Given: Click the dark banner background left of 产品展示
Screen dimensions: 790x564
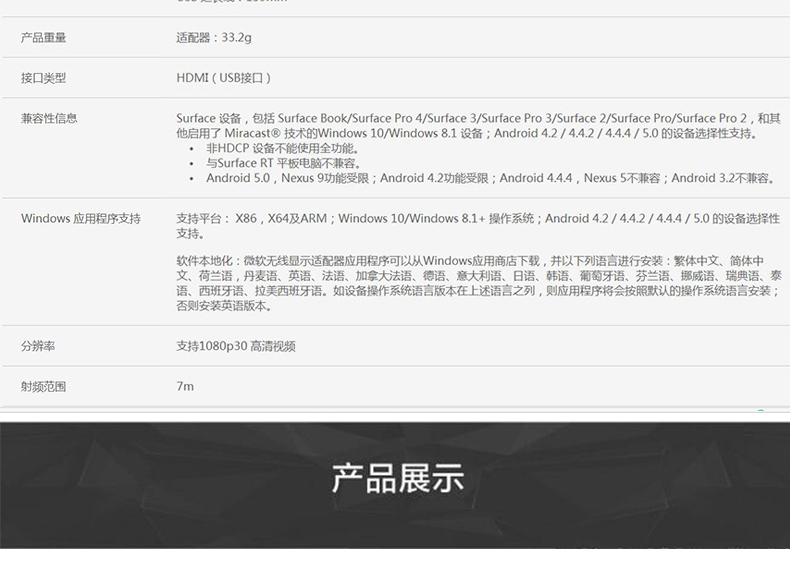Looking at the screenshot, I should pos(150,480).
